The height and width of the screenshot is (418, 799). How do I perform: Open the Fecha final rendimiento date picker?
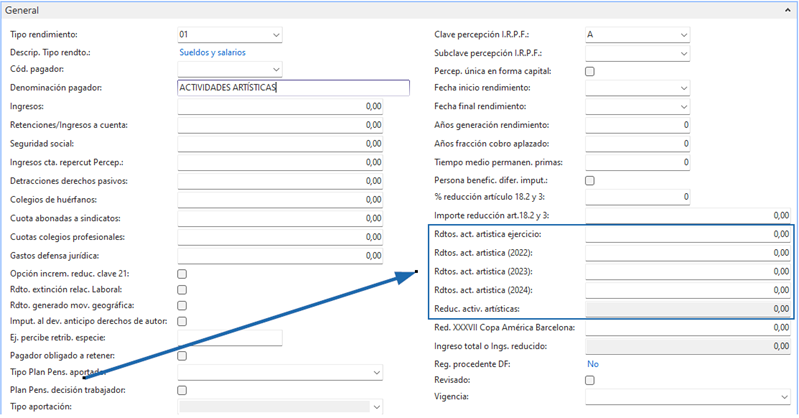tap(684, 107)
